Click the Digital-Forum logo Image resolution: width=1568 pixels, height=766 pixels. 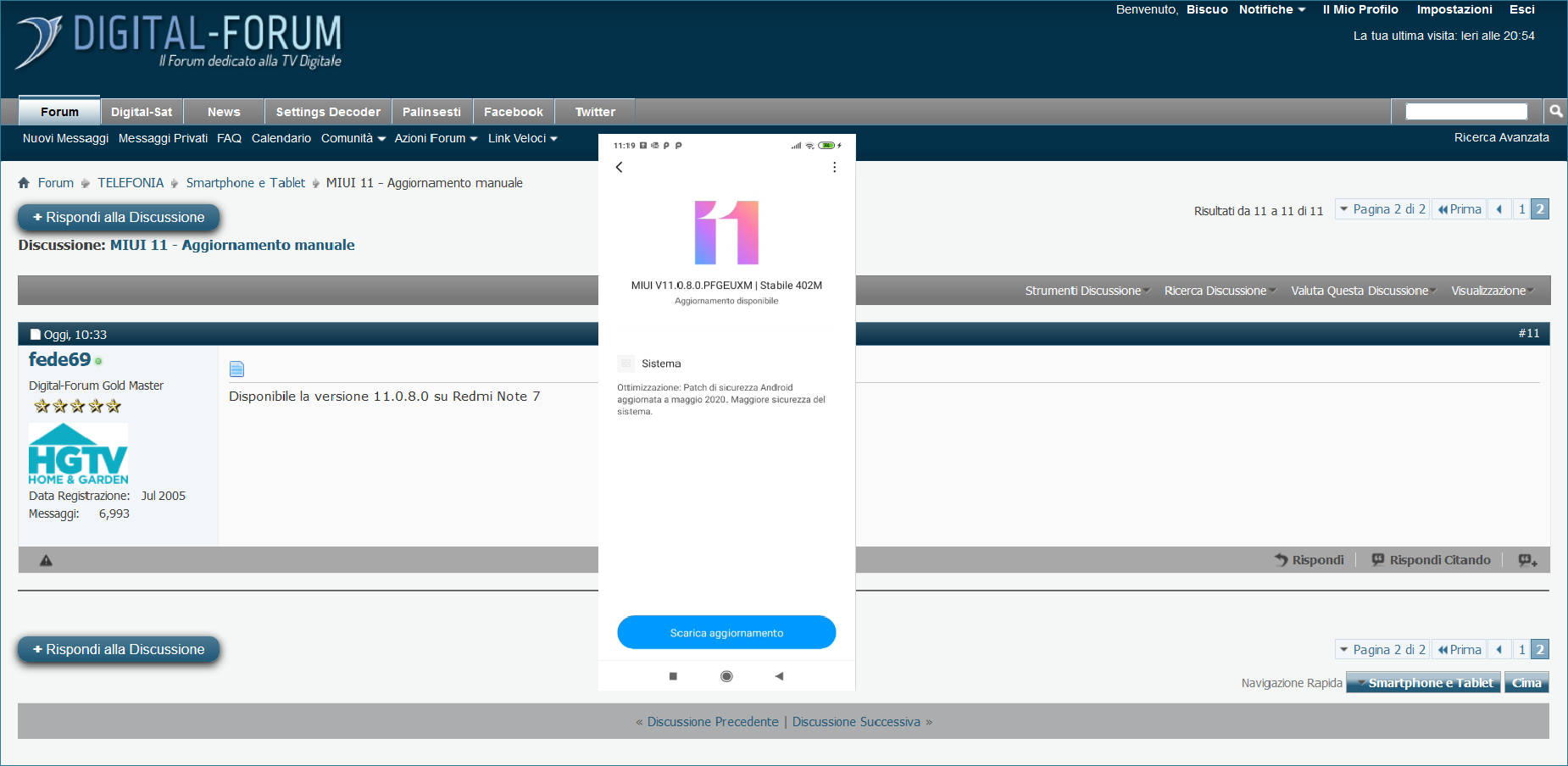click(179, 42)
